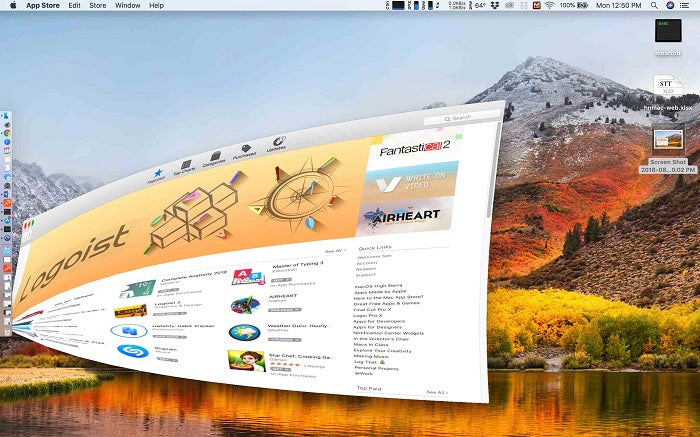The image size is (700, 437).
Task: Open the AIRHEART promotional banner
Action: pyautogui.click(x=400, y=214)
